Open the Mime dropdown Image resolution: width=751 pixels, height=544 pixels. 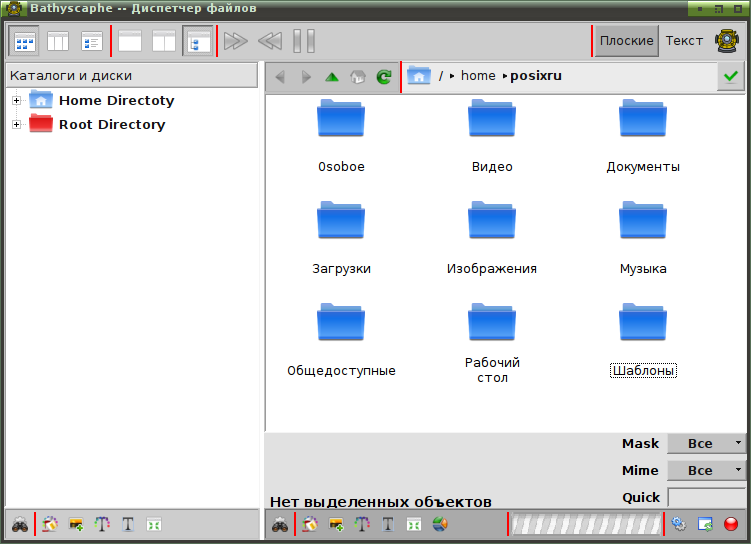(x=706, y=470)
